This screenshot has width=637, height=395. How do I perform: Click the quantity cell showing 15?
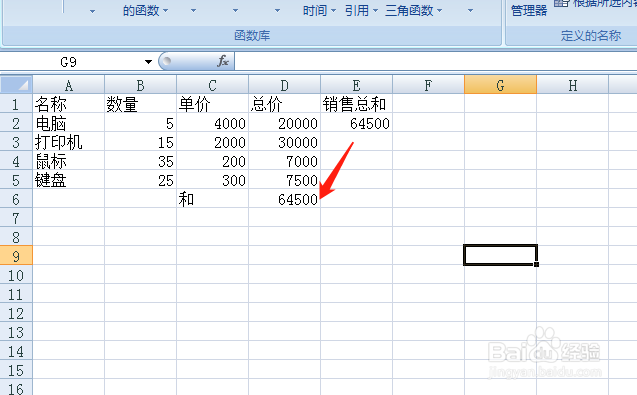141,142
